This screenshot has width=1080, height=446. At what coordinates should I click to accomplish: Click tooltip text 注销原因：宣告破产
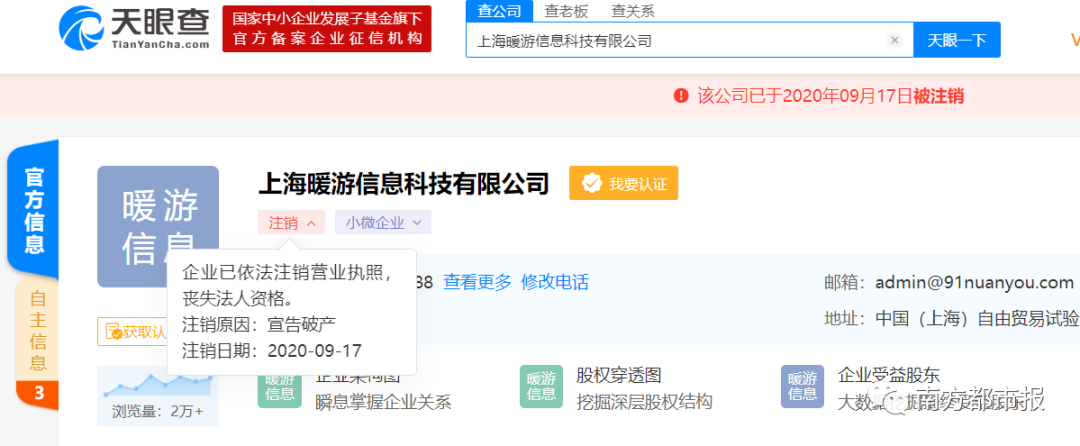coord(259,323)
